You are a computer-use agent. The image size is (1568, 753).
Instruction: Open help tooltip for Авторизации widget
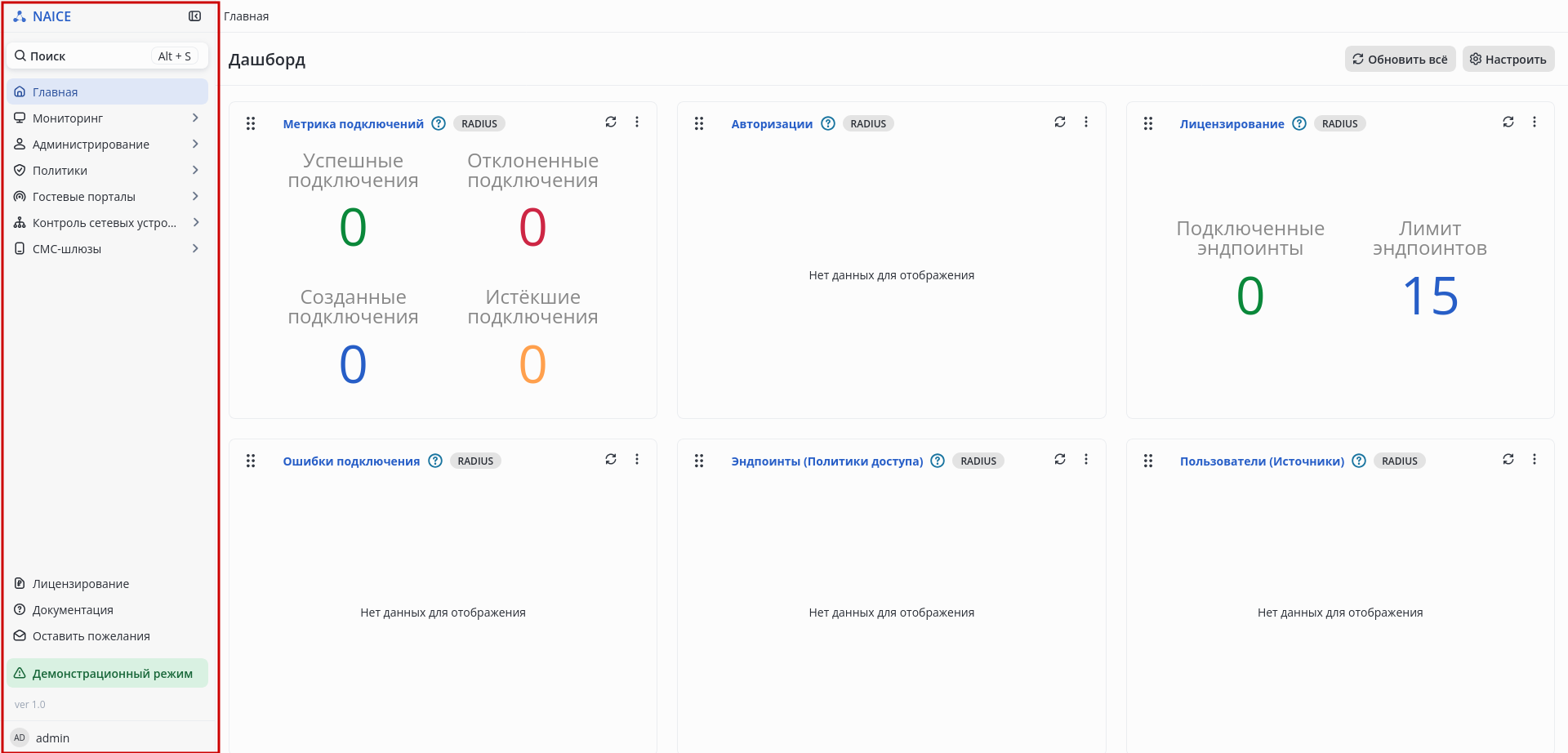[828, 123]
